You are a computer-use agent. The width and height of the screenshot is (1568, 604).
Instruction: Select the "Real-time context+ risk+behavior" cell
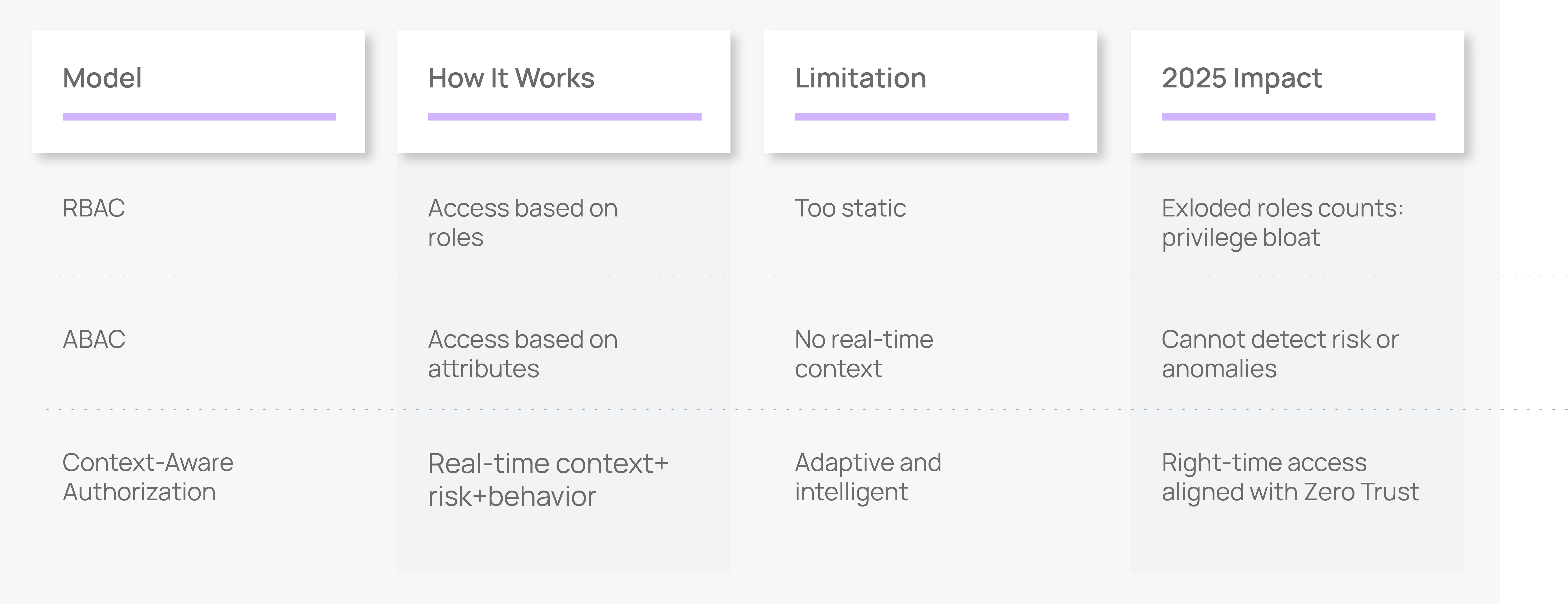point(548,480)
